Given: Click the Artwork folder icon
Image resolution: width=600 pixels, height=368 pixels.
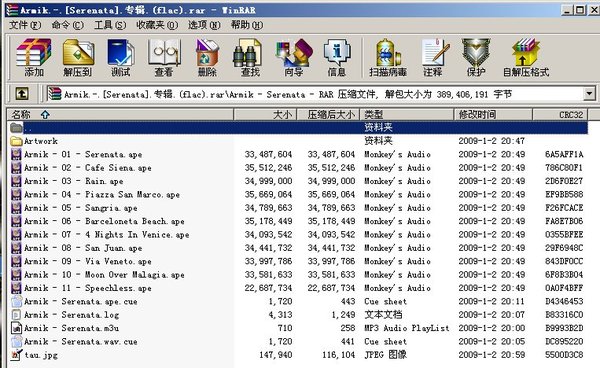Looking at the screenshot, I should (x=16, y=141).
